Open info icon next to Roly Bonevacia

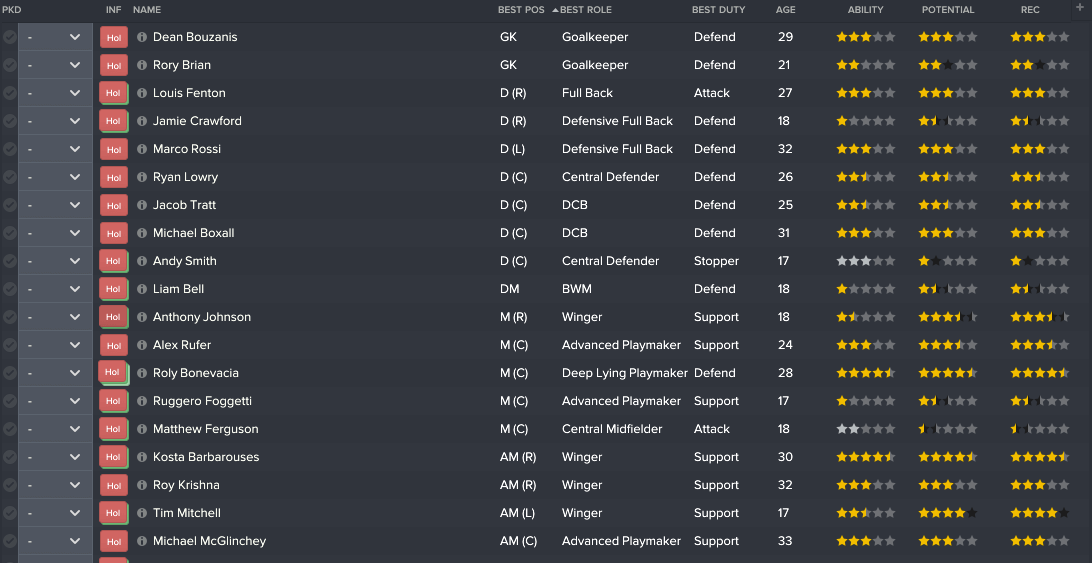tap(142, 373)
